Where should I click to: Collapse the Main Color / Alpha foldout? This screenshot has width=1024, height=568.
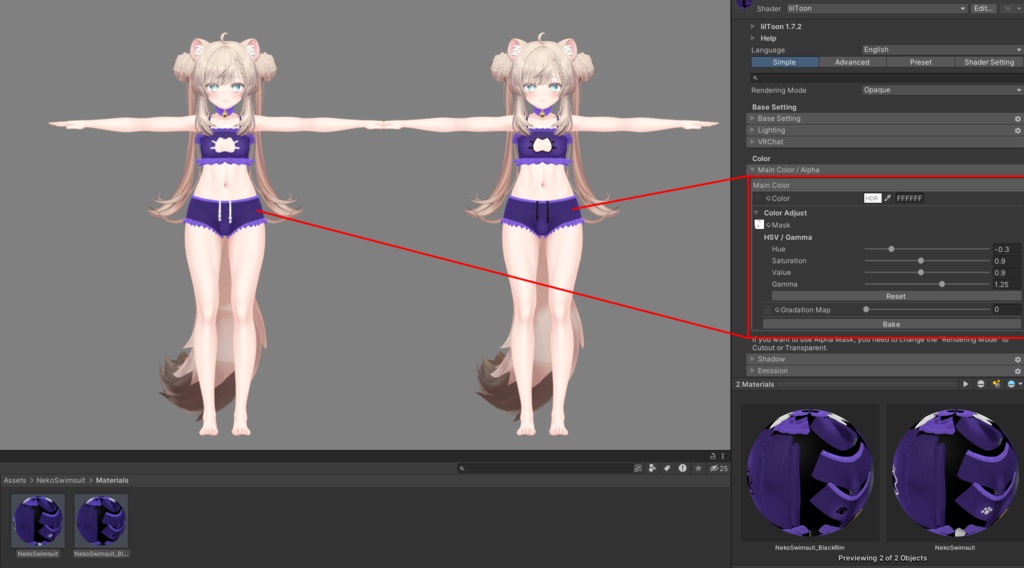click(752, 170)
